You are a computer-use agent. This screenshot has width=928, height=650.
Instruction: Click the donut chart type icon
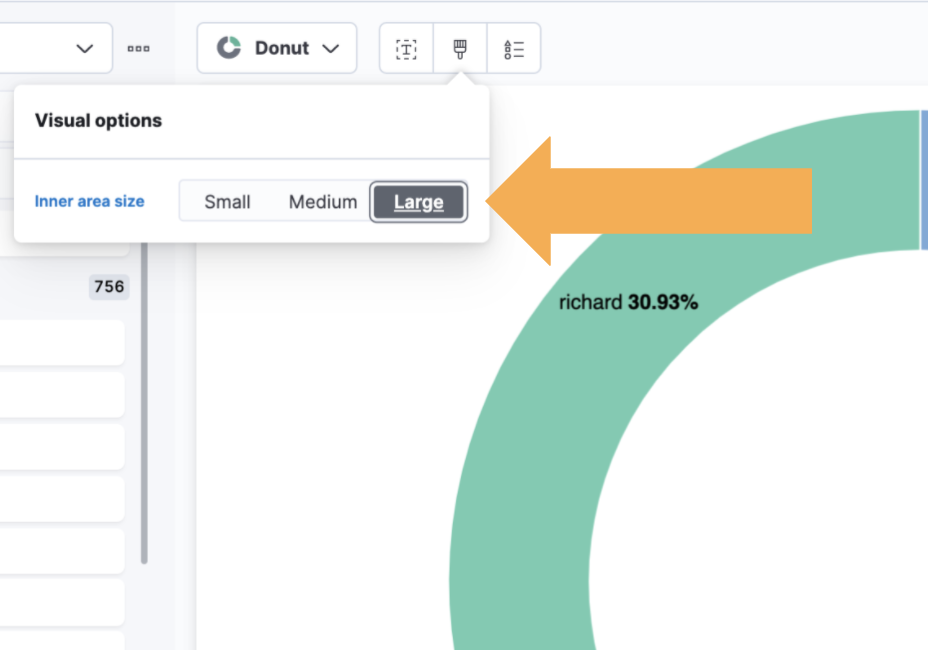pos(229,48)
